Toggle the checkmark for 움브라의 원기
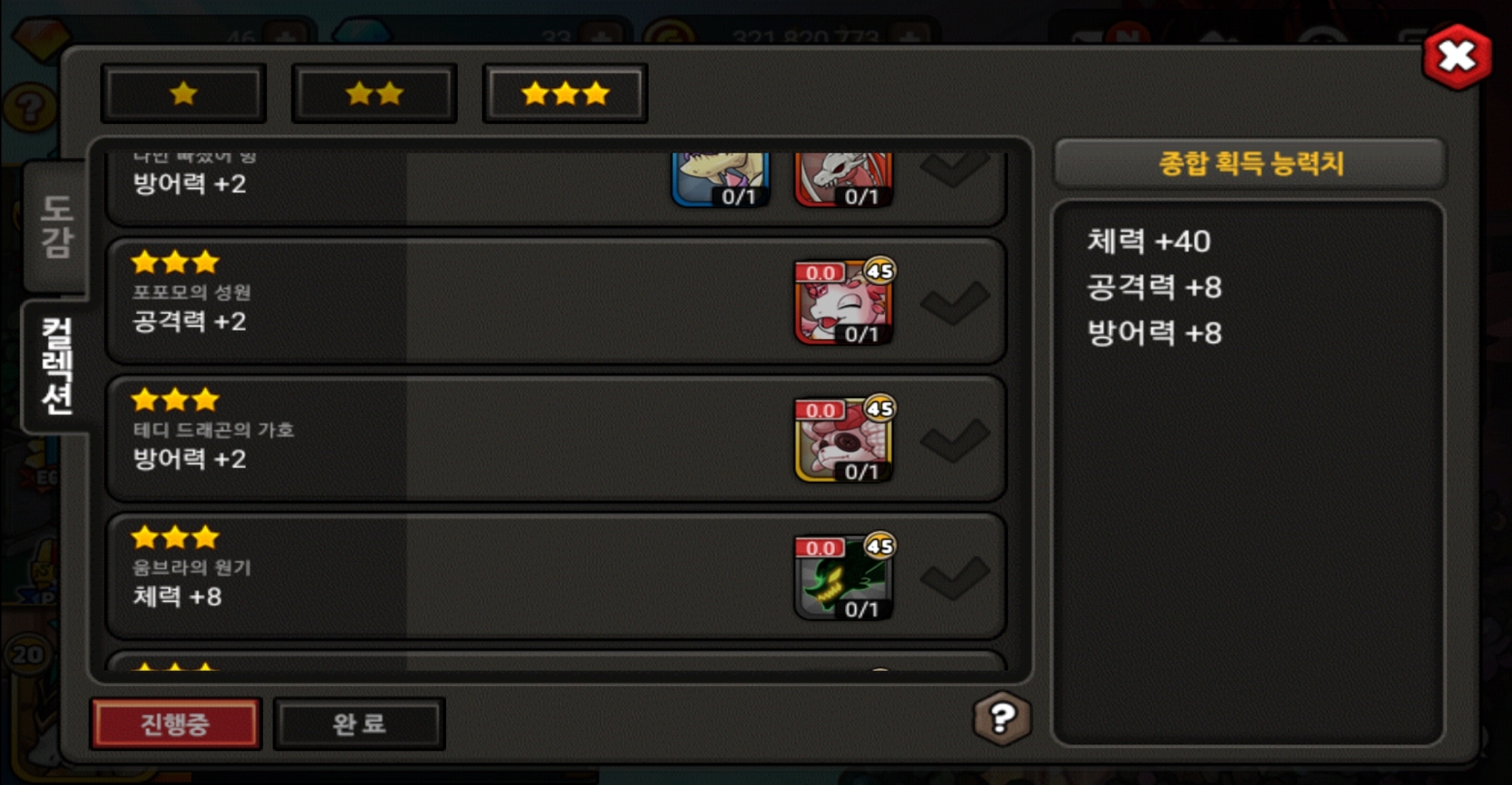 (x=955, y=576)
